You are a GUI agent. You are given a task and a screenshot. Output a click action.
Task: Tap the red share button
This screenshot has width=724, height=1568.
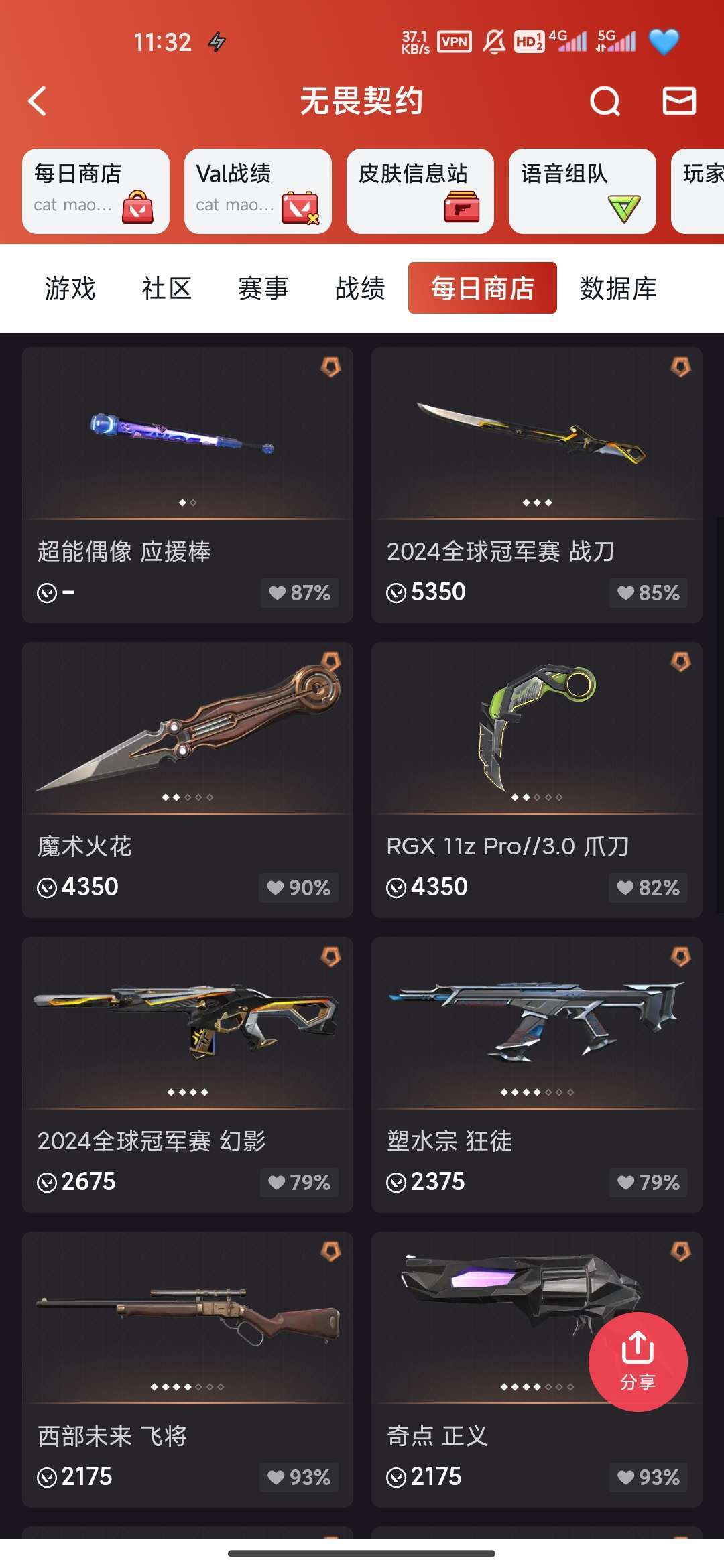[x=638, y=1362]
